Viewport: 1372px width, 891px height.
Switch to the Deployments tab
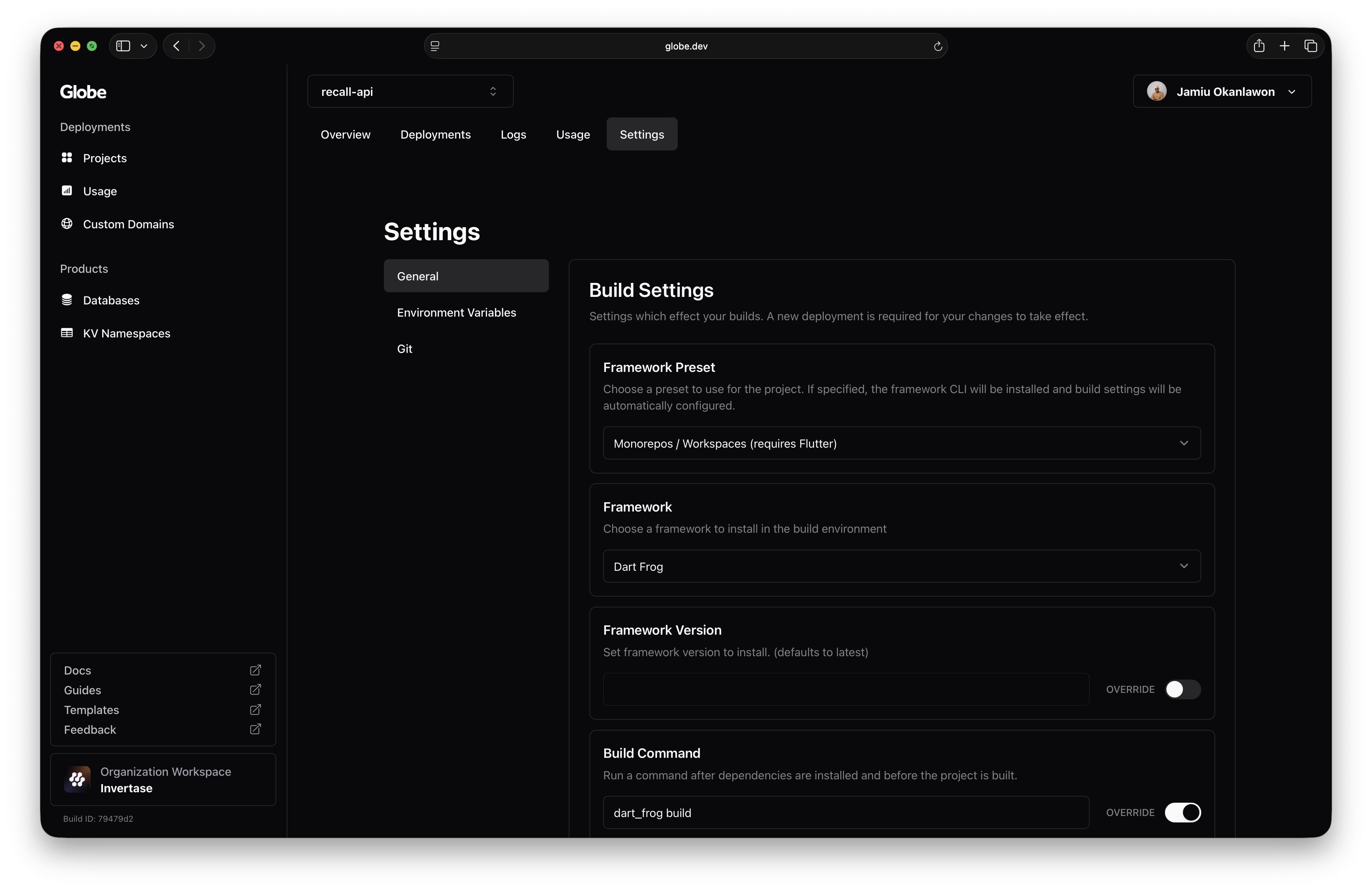[x=435, y=134]
